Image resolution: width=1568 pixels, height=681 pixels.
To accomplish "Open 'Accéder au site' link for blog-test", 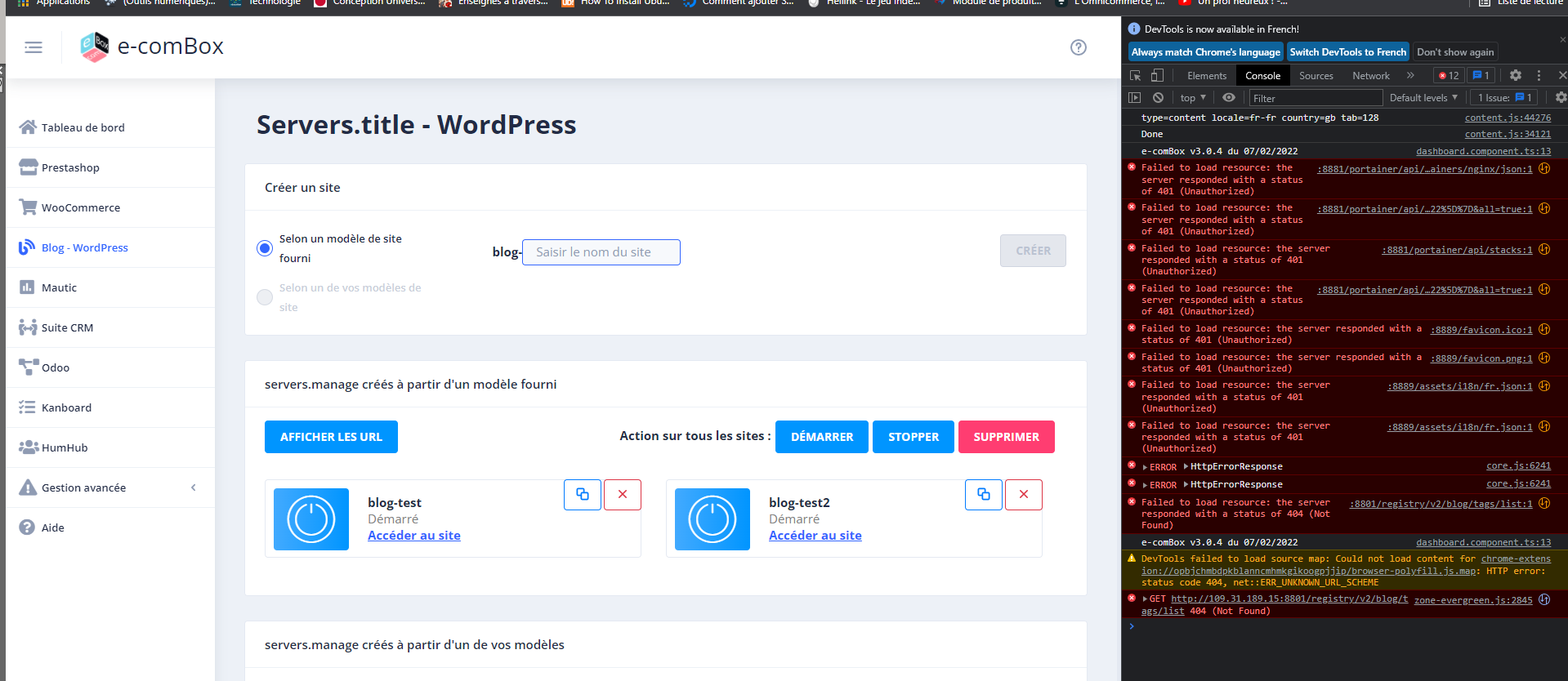I will pyautogui.click(x=414, y=536).
